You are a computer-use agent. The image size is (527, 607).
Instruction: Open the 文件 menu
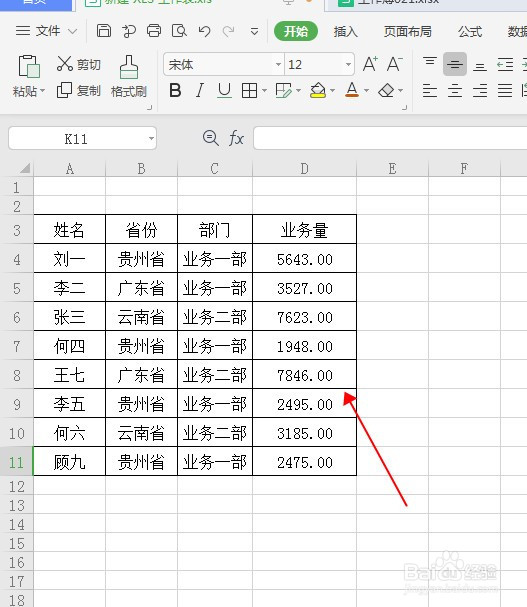(38, 31)
